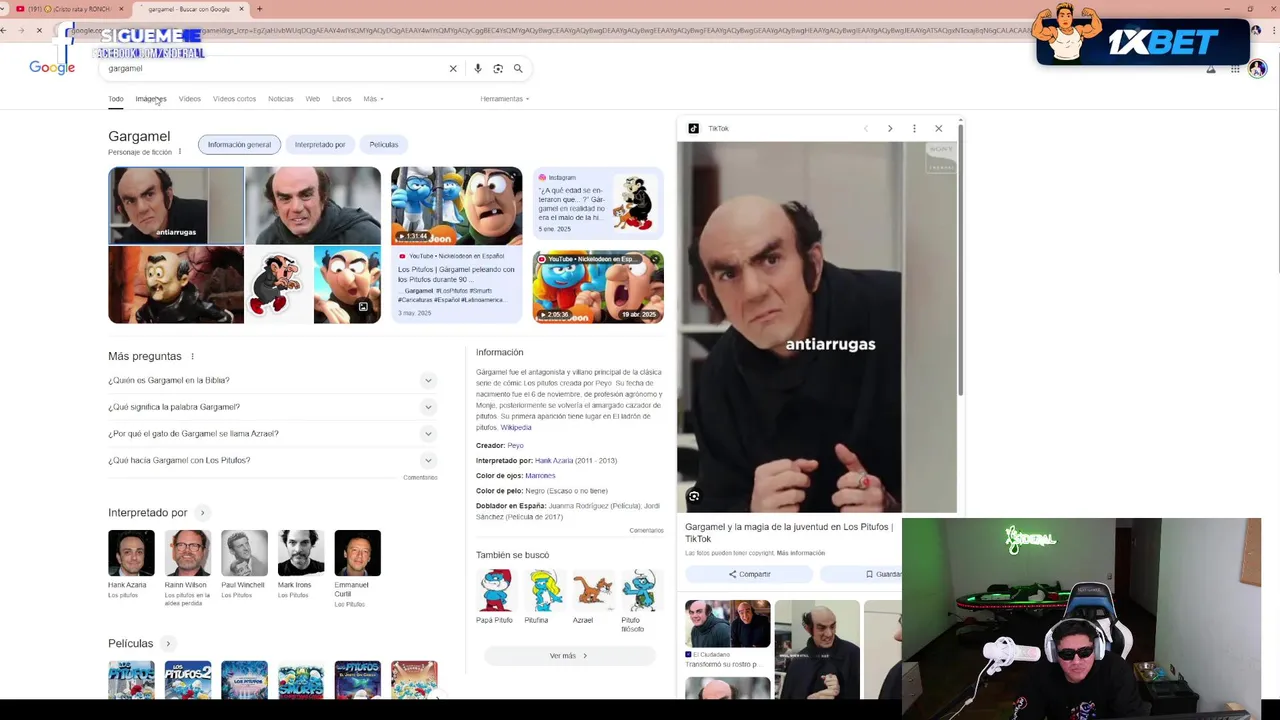Expand the Interpretado por section arrow
Viewport: 1280px width, 720px height.
(202, 513)
